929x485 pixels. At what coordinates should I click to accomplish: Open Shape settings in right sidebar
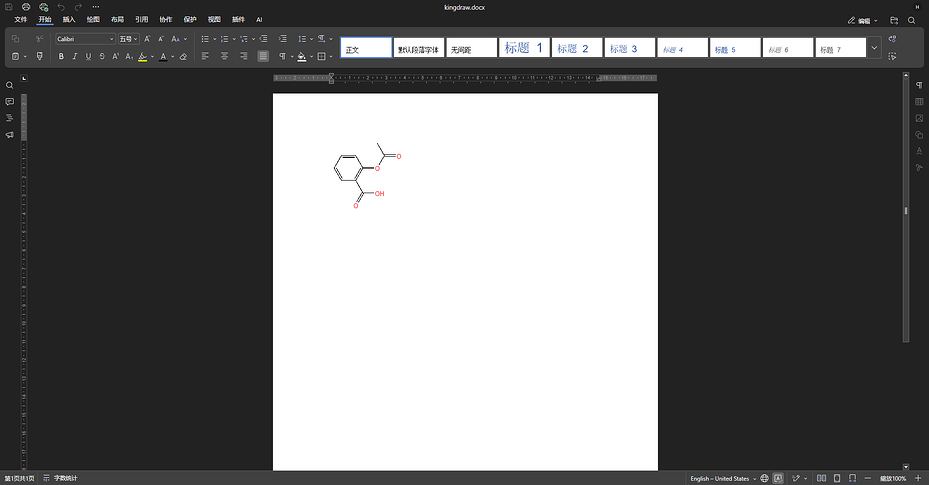coord(919,135)
